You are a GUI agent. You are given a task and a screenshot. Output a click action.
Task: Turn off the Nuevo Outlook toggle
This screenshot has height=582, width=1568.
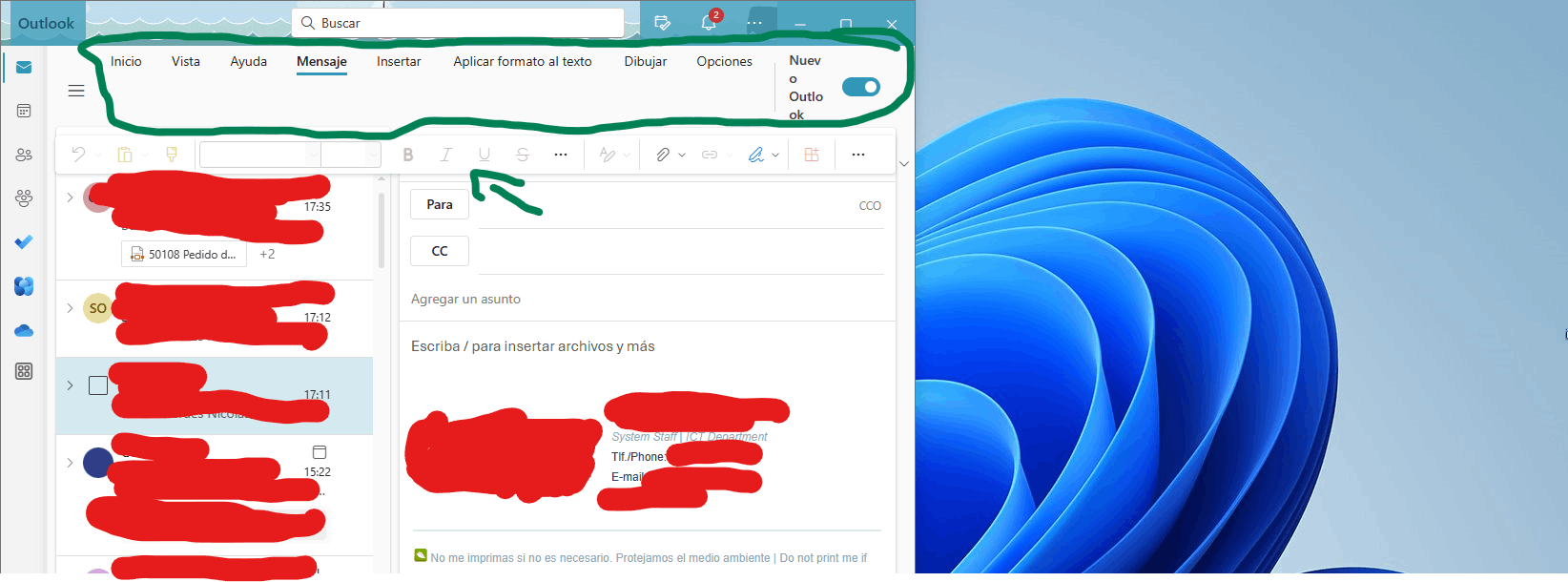861,87
